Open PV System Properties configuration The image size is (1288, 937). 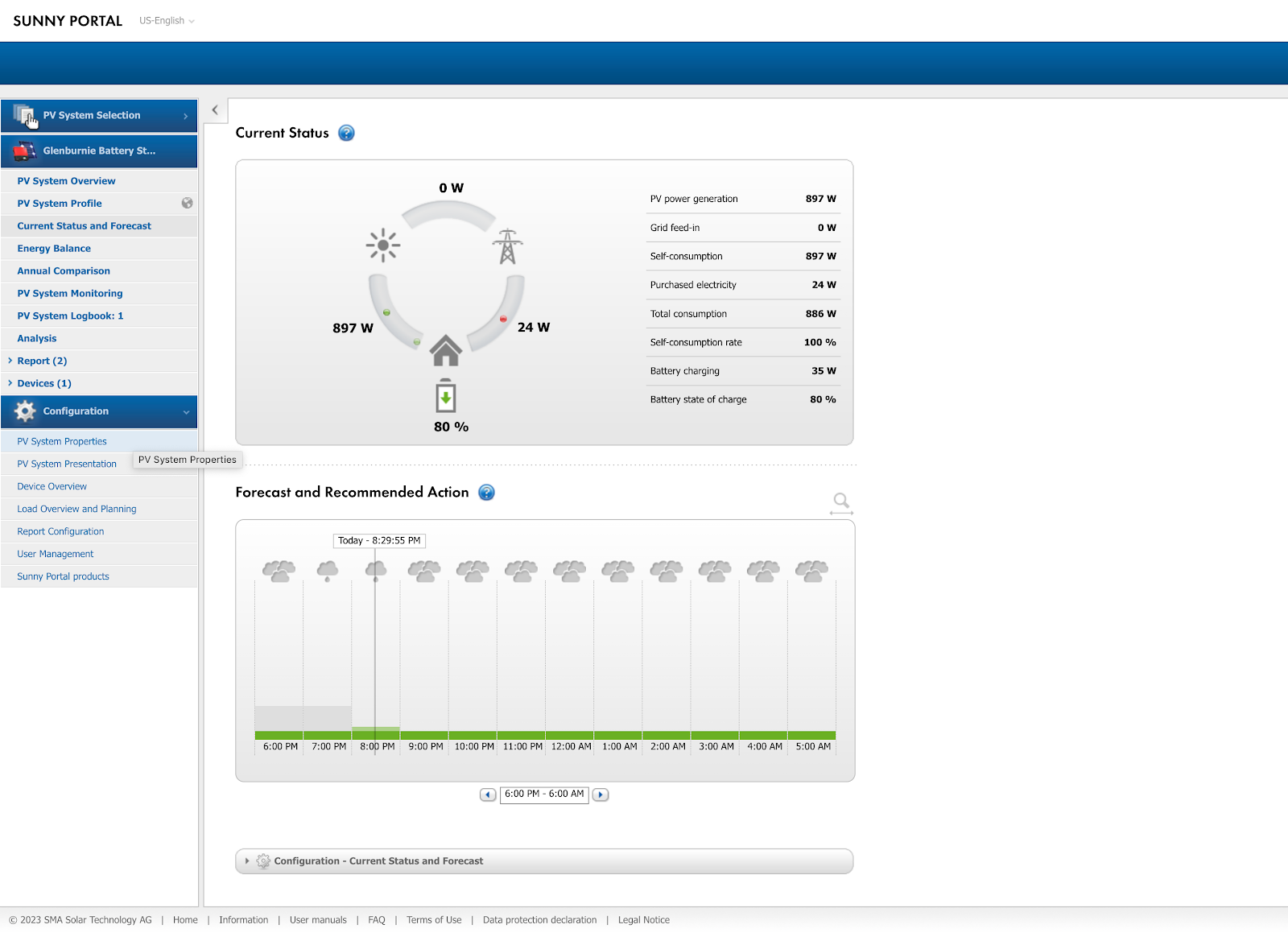(62, 441)
